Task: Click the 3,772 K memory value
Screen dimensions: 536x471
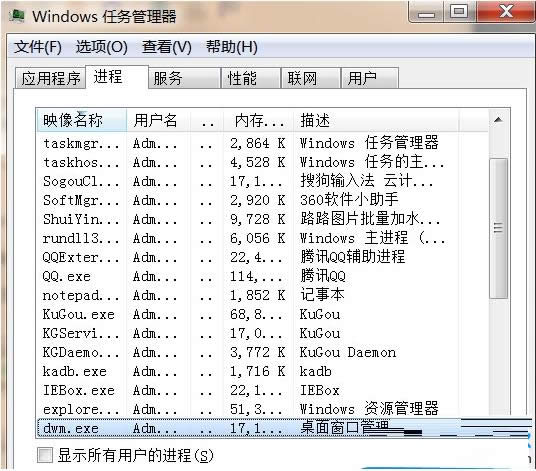Action: point(258,352)
